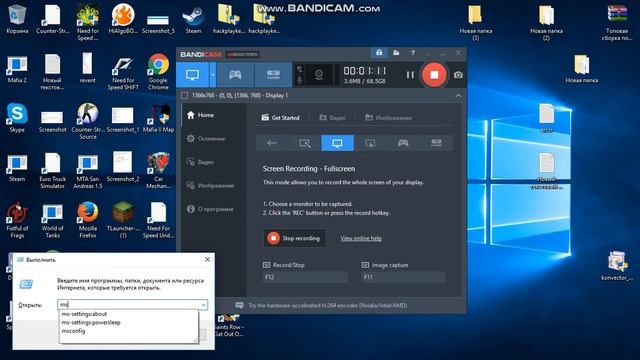Screen dimensions: 640x360
Task: Open Видео settings in Bandicam sidebar
Action: coord(200,162)
